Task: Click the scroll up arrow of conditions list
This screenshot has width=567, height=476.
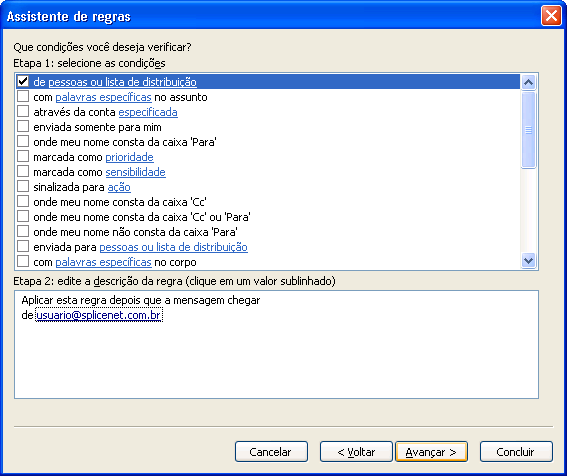Action: pyautogui.click(x=528, y=82)
